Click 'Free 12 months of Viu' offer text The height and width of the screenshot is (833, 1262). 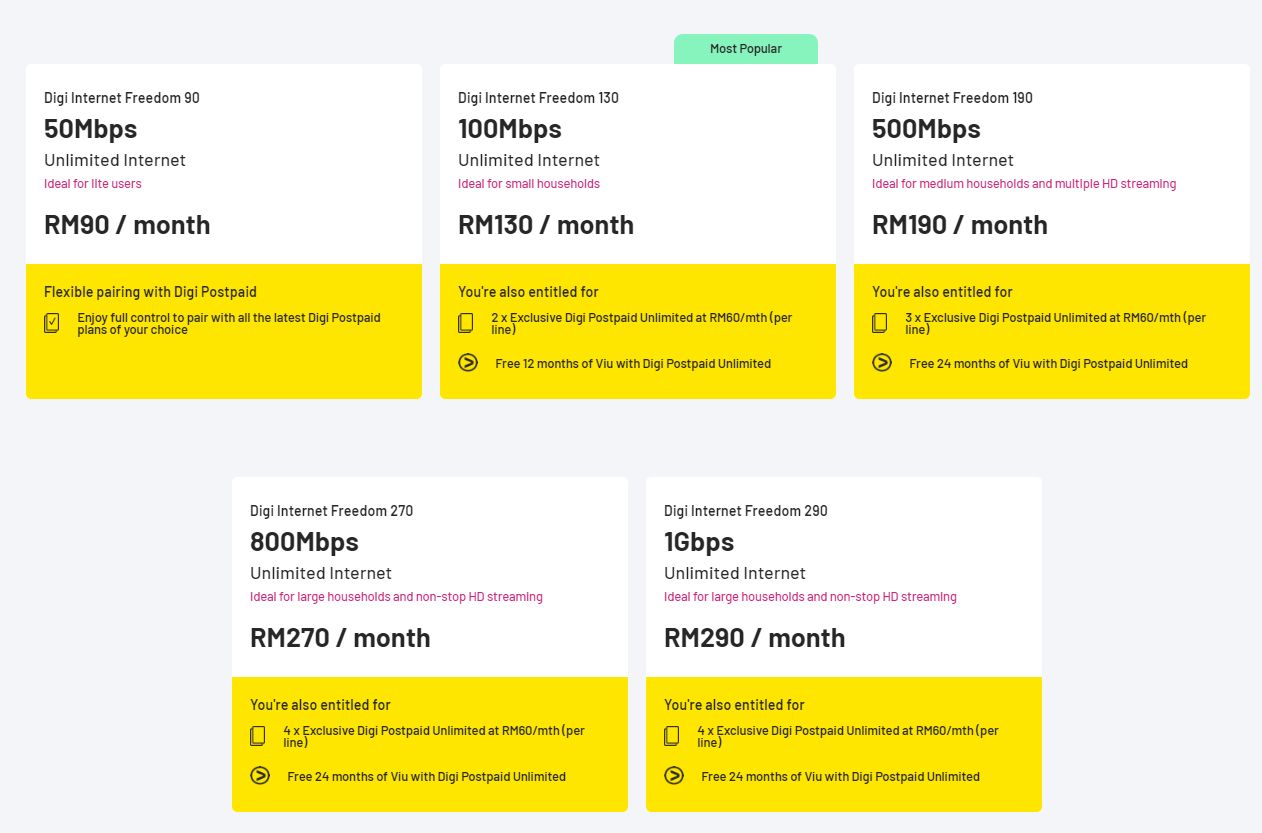point(632,364)
